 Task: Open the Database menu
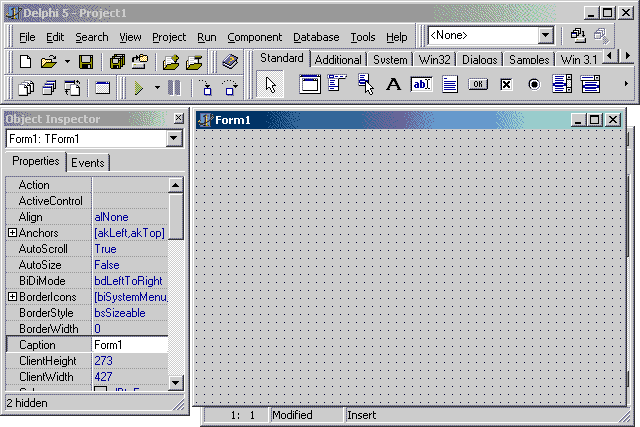tap(316, 37)
